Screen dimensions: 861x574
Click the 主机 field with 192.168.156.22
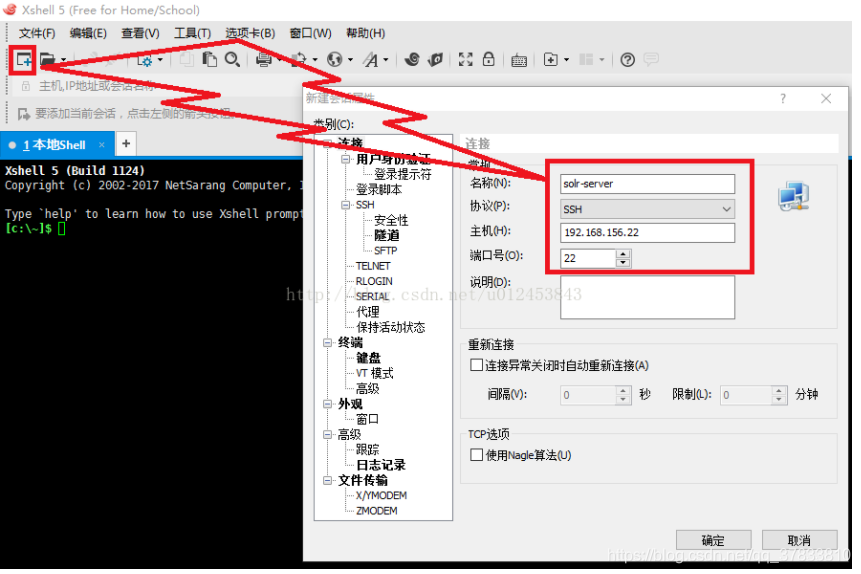(x=647, y=232)
